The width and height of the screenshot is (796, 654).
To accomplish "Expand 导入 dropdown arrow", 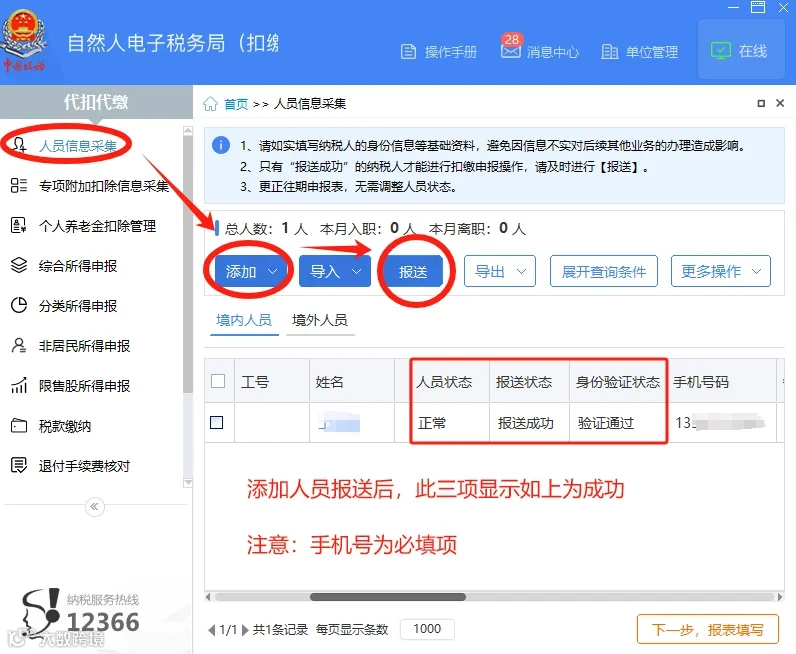I will tap(357, 272).
